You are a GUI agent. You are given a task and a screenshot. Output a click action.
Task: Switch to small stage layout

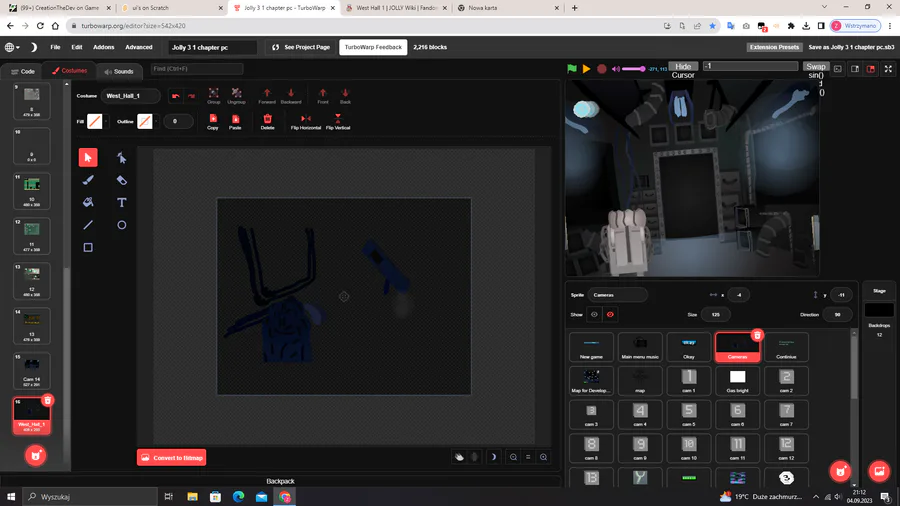[855, 69]
